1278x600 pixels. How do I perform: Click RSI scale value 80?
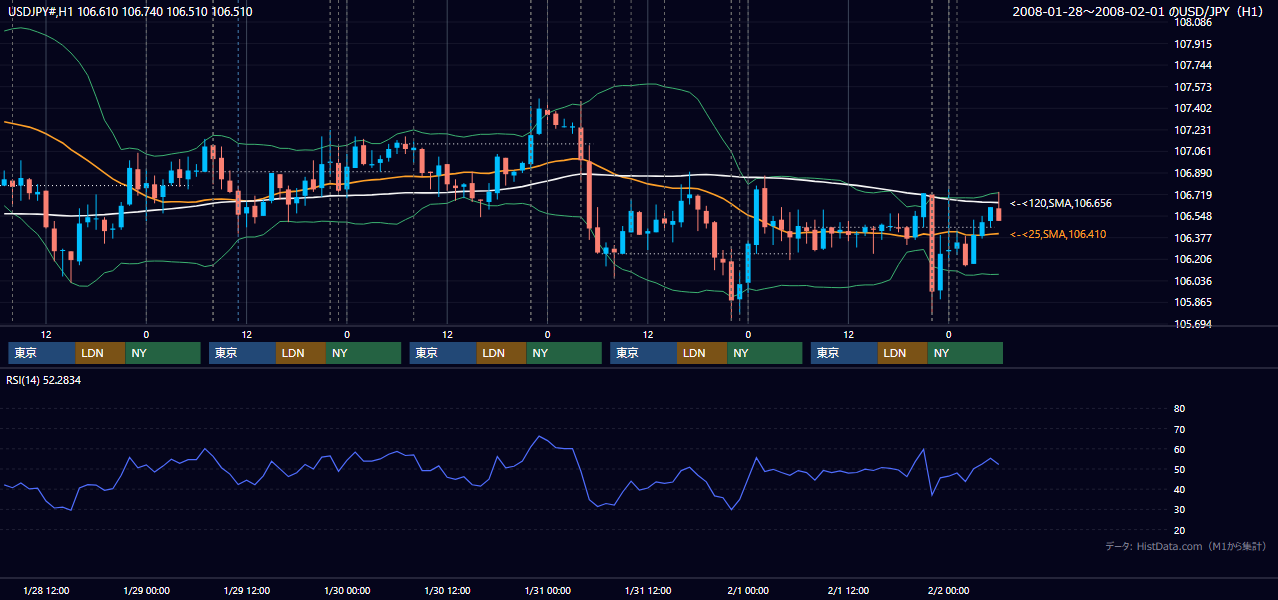tap(1179, 409)
